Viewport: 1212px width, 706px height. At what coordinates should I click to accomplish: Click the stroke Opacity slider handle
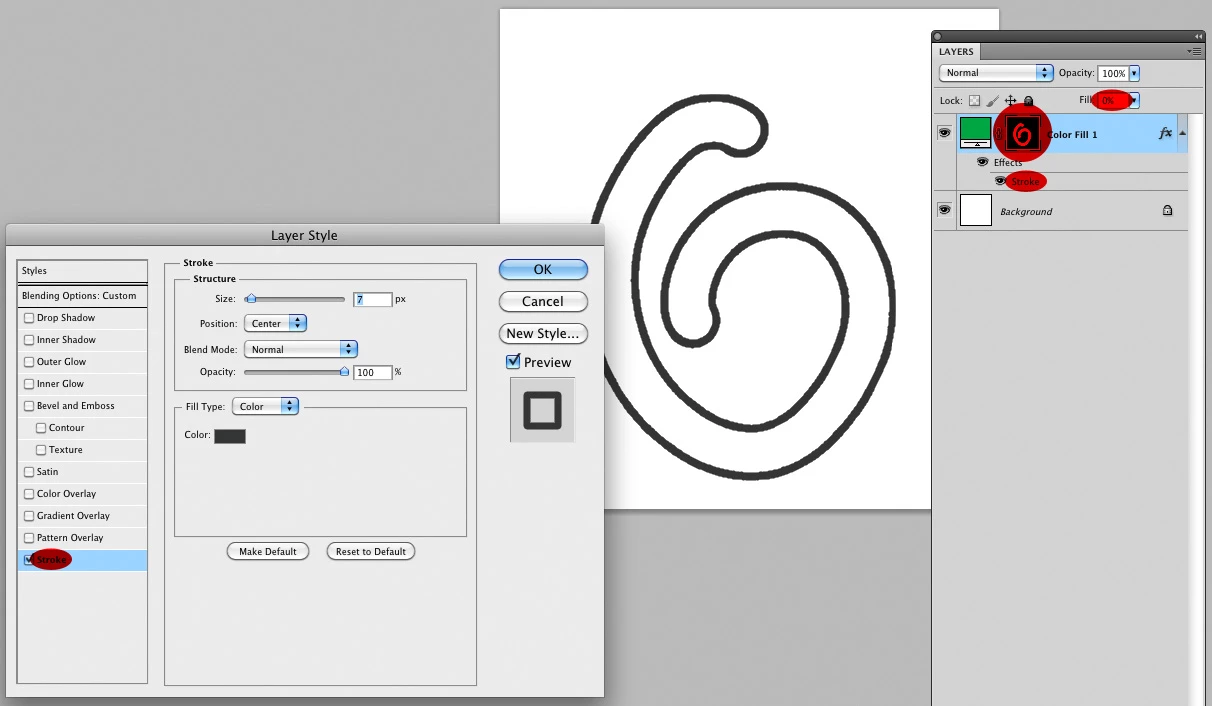point(344,371)
